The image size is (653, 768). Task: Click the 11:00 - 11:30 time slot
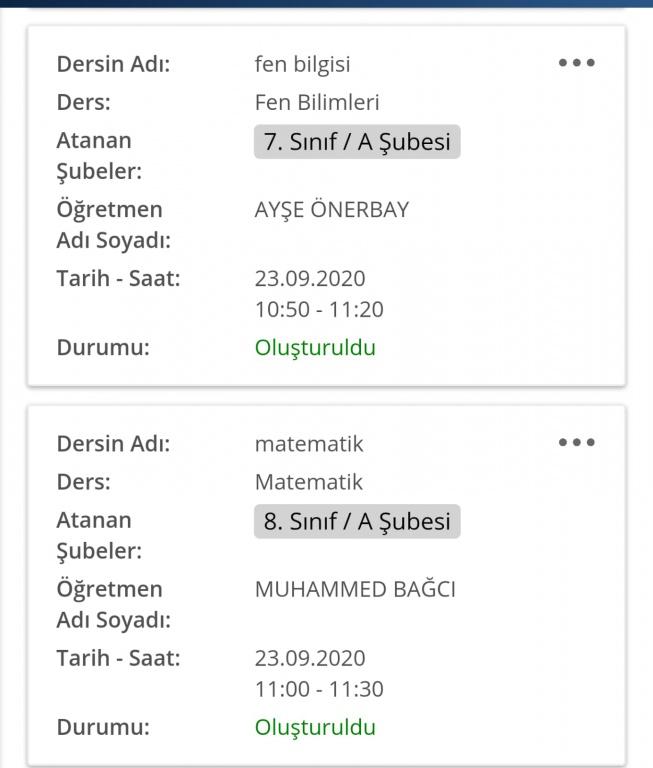(x=319, y=689)
